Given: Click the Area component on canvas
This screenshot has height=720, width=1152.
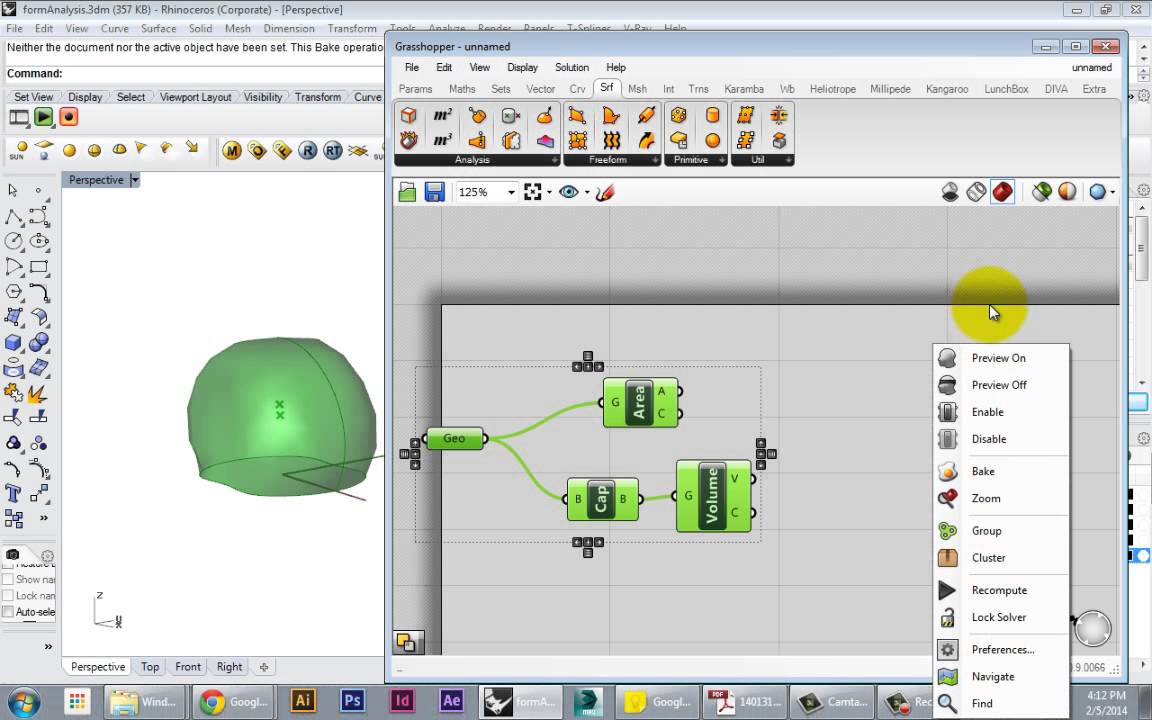Looking at the screenshot, I should (x=639, y=402).
